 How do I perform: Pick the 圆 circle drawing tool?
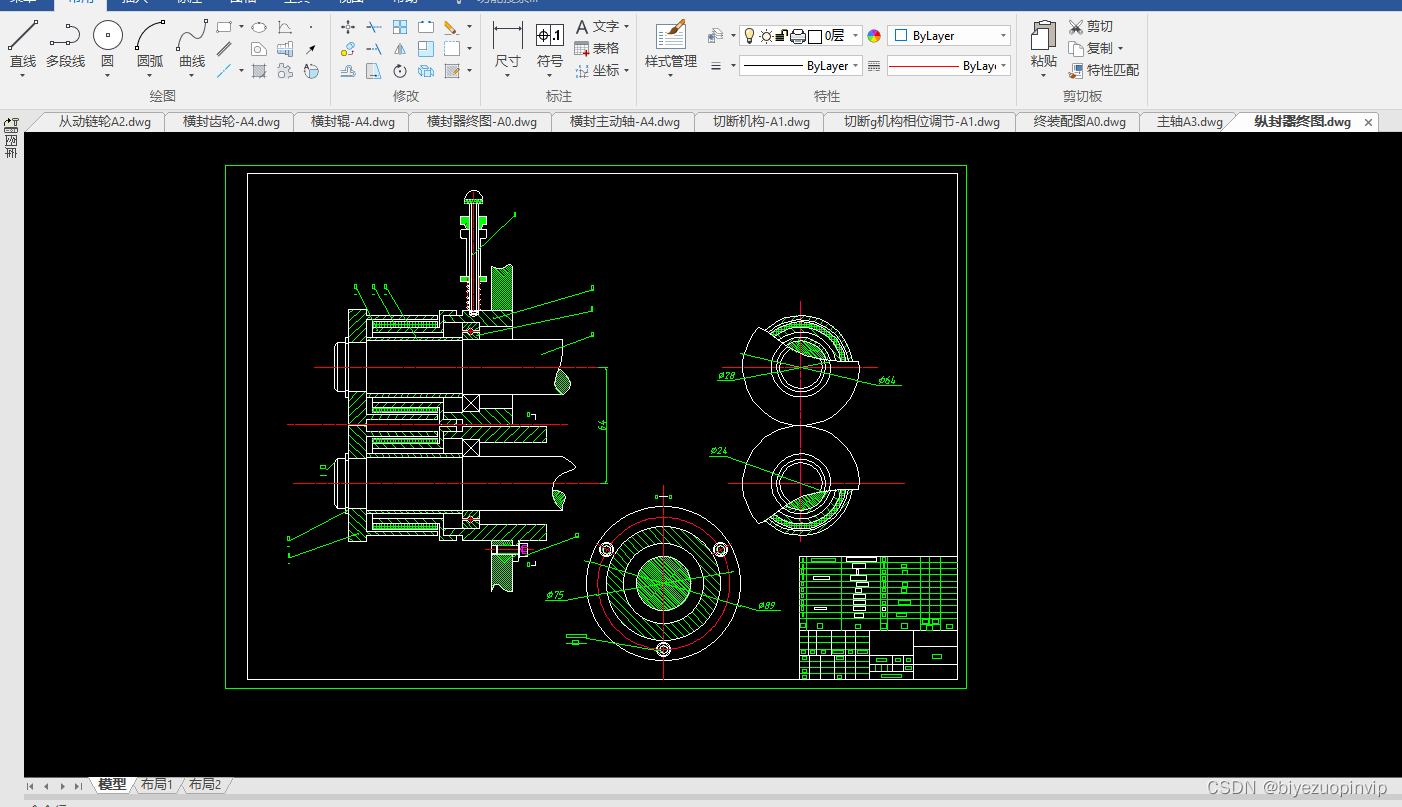click(x=108, y=45)
